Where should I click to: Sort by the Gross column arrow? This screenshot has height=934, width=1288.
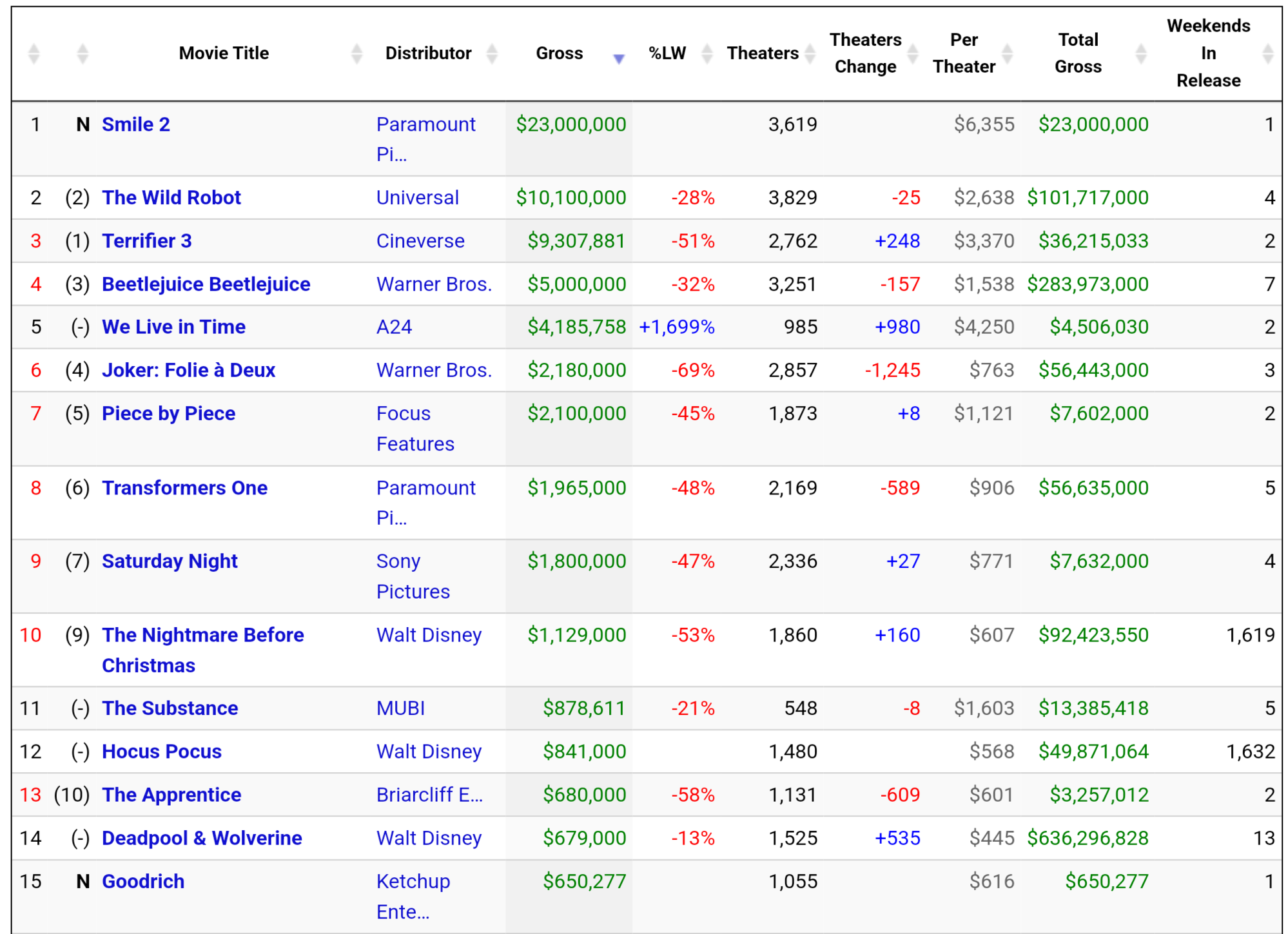click(618, 58)
